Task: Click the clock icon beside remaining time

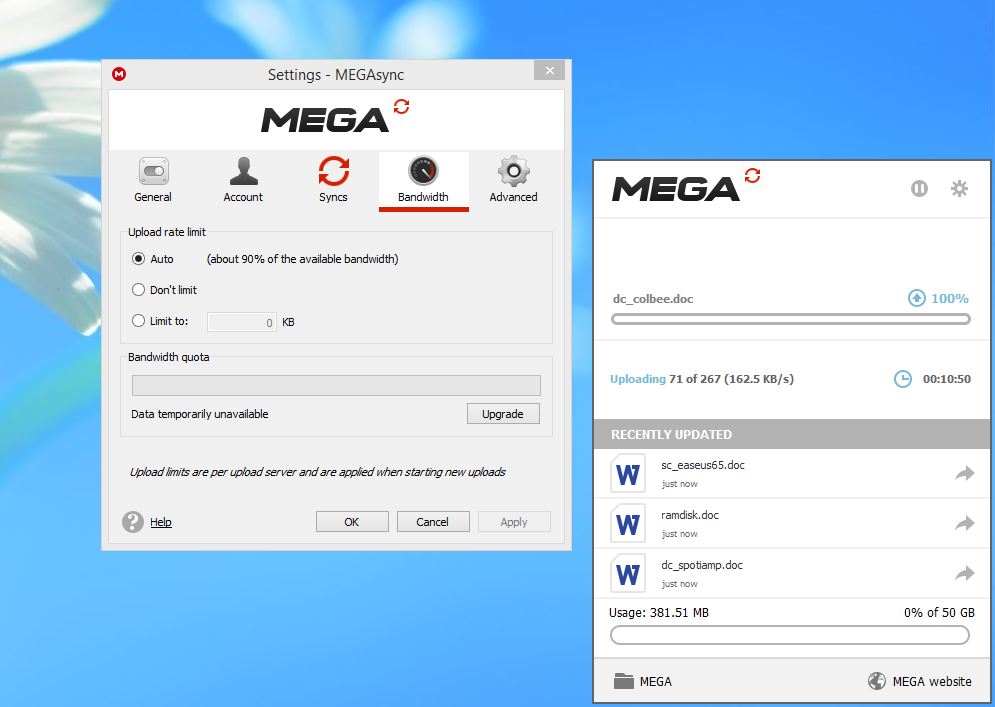Action: (x=902, y=379)
